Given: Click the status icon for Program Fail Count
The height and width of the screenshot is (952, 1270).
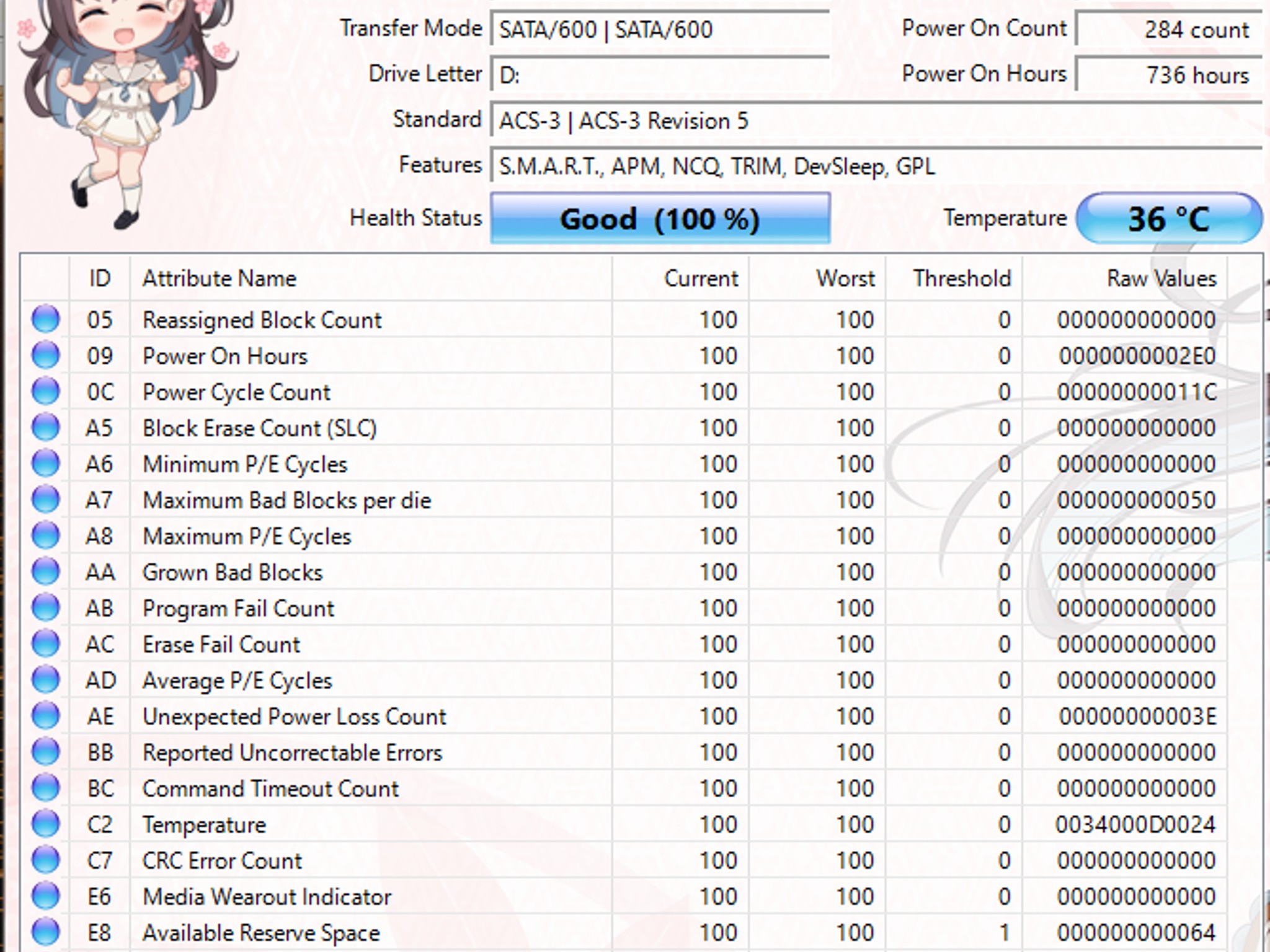Looking at the screenshot, I should (x=46, y=607).
